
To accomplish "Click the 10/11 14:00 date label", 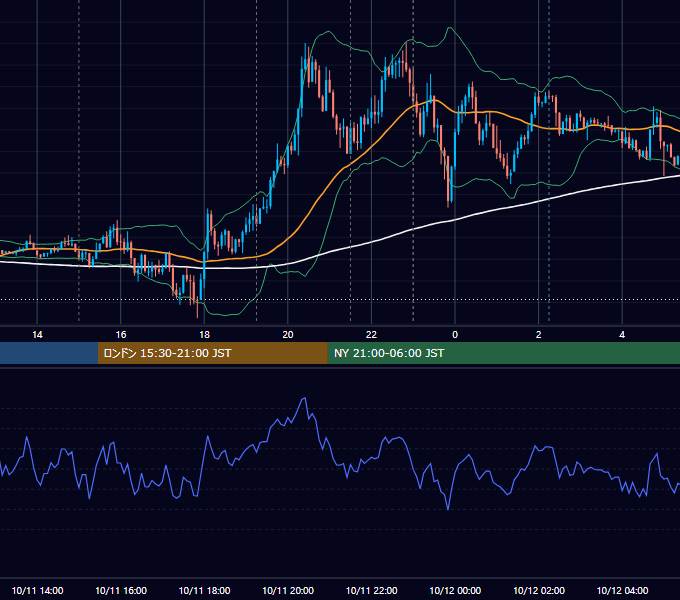I will [x=37, y=590].
